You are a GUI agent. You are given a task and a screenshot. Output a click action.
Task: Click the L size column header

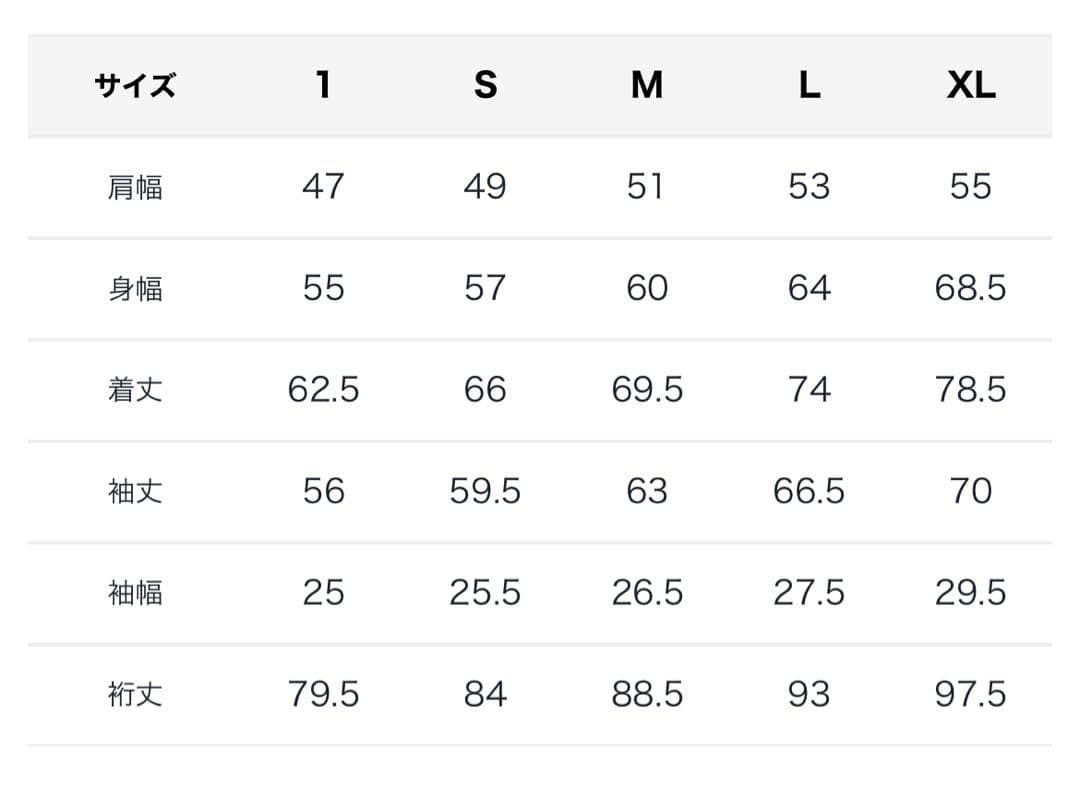[809, 86]
